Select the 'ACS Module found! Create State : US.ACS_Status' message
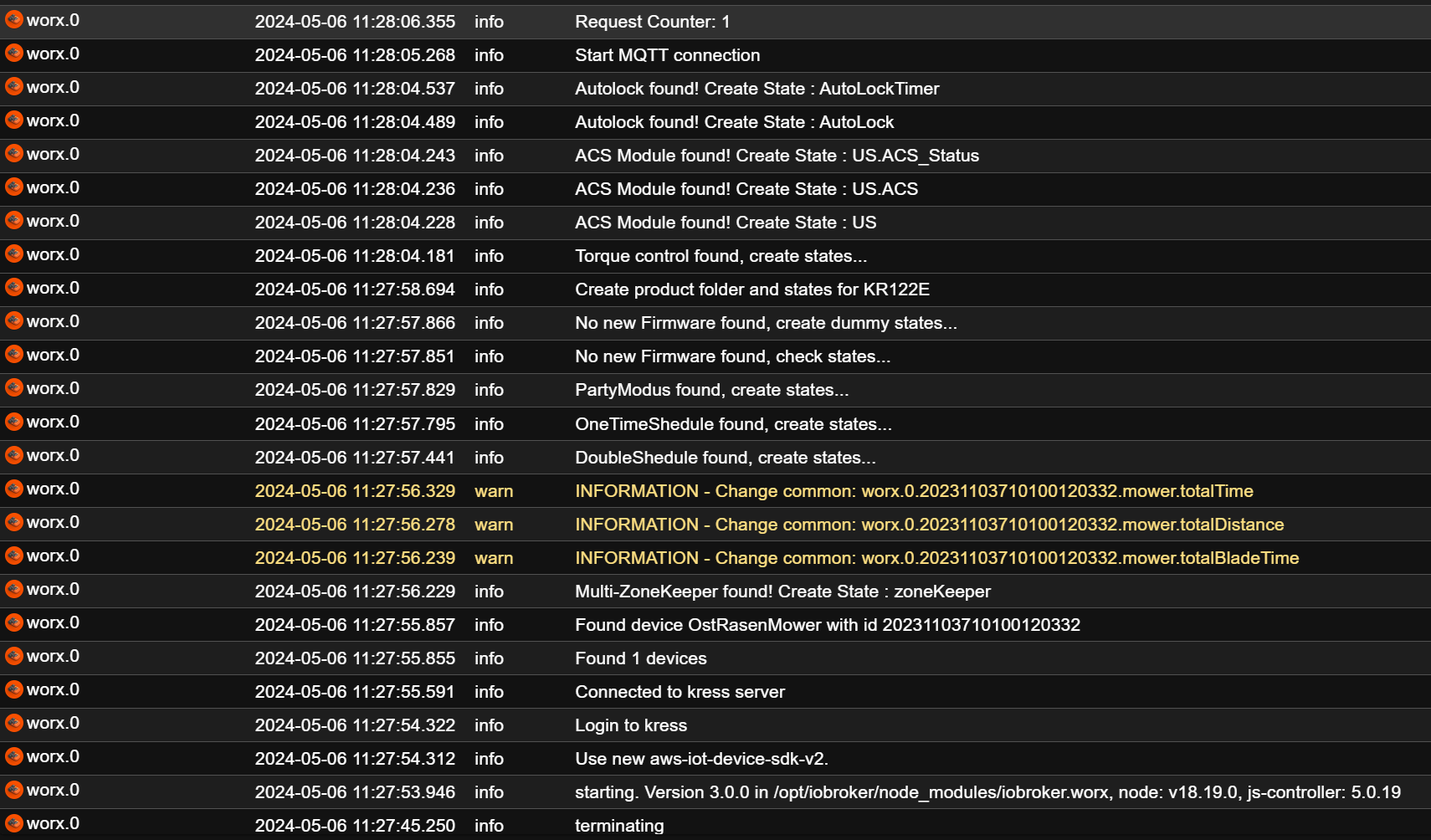 777,156
